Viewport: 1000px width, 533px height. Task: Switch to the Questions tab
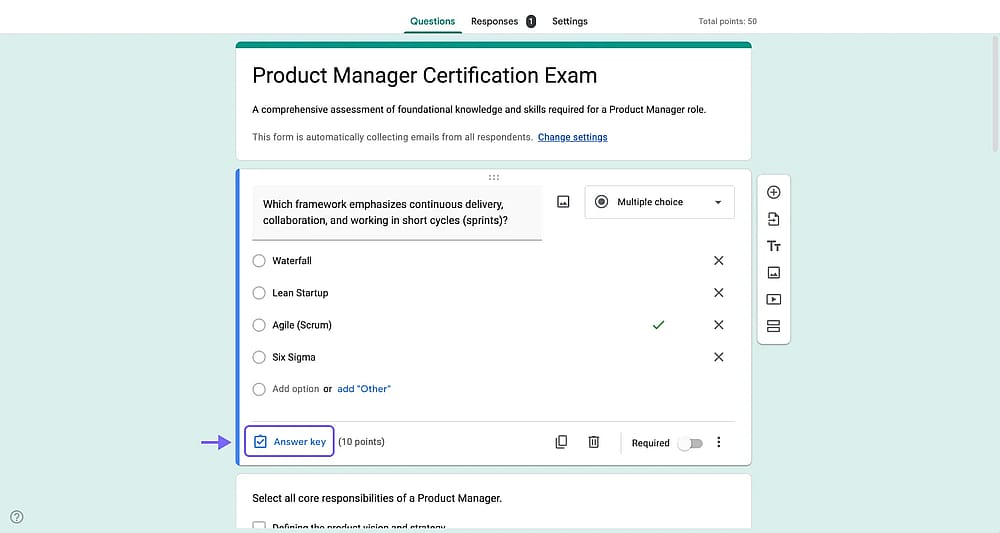[432, 21]
